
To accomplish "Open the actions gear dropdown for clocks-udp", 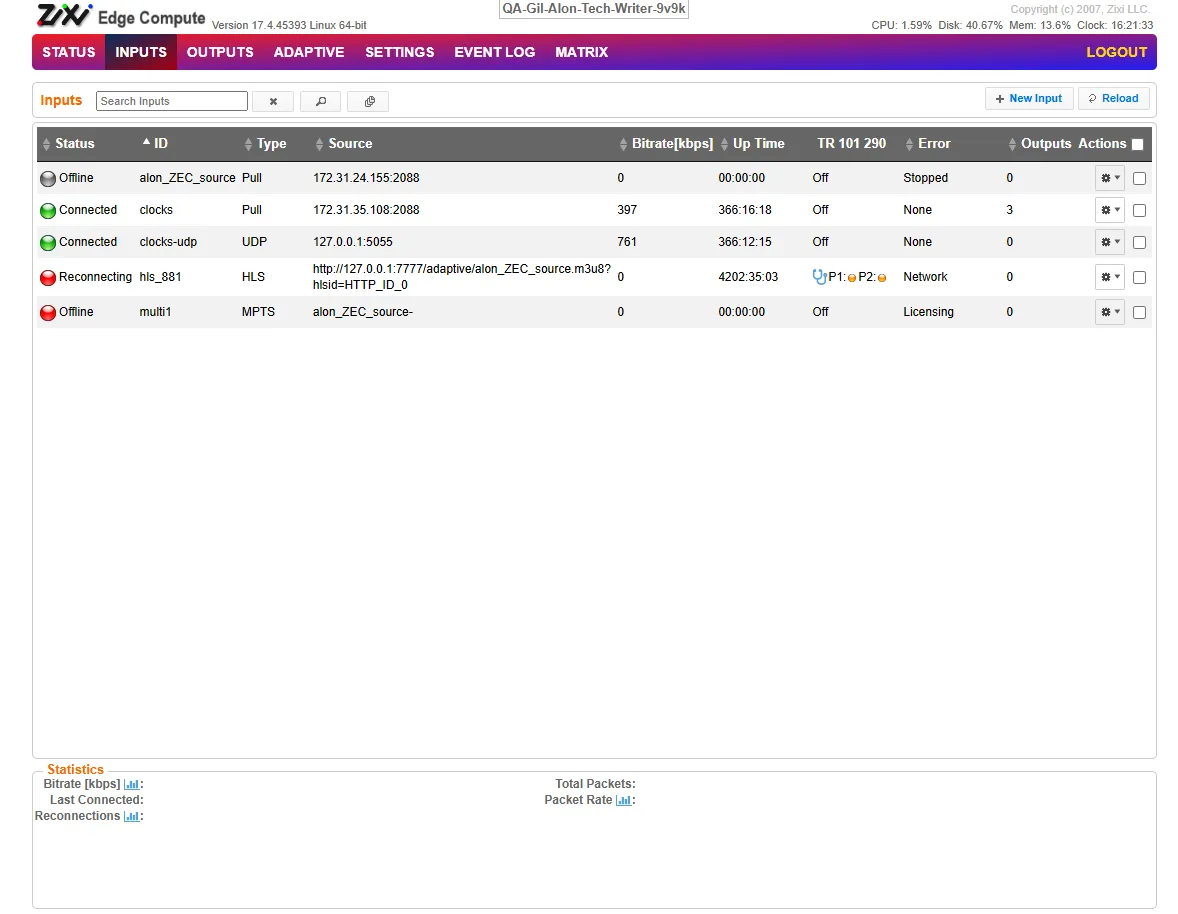I will click(1110, 242).
